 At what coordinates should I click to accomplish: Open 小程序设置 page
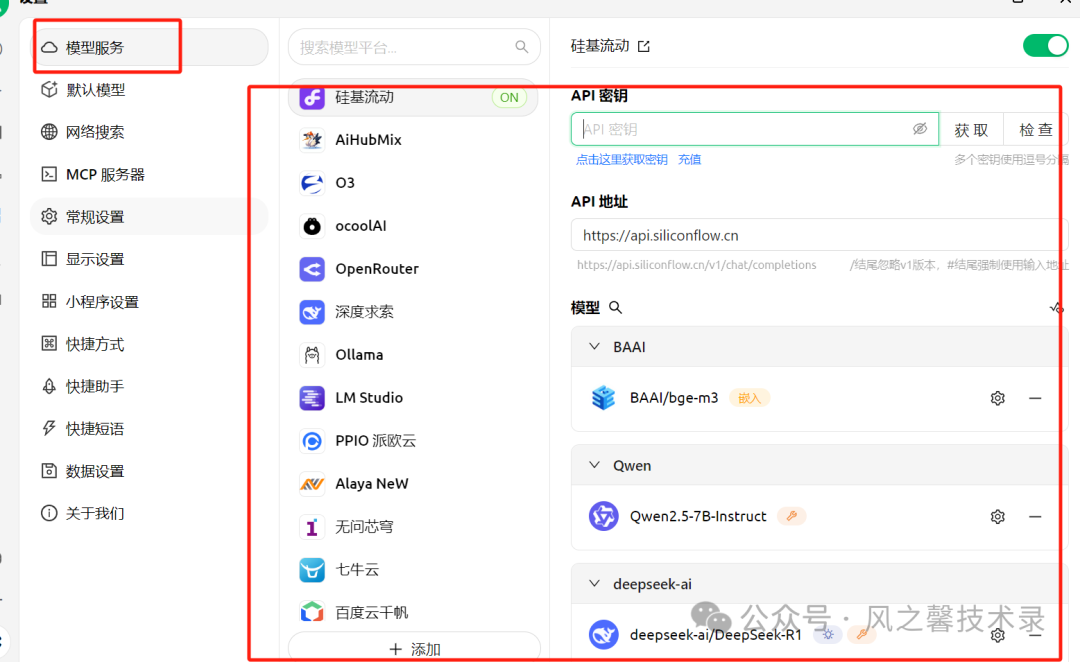[149, 302]
